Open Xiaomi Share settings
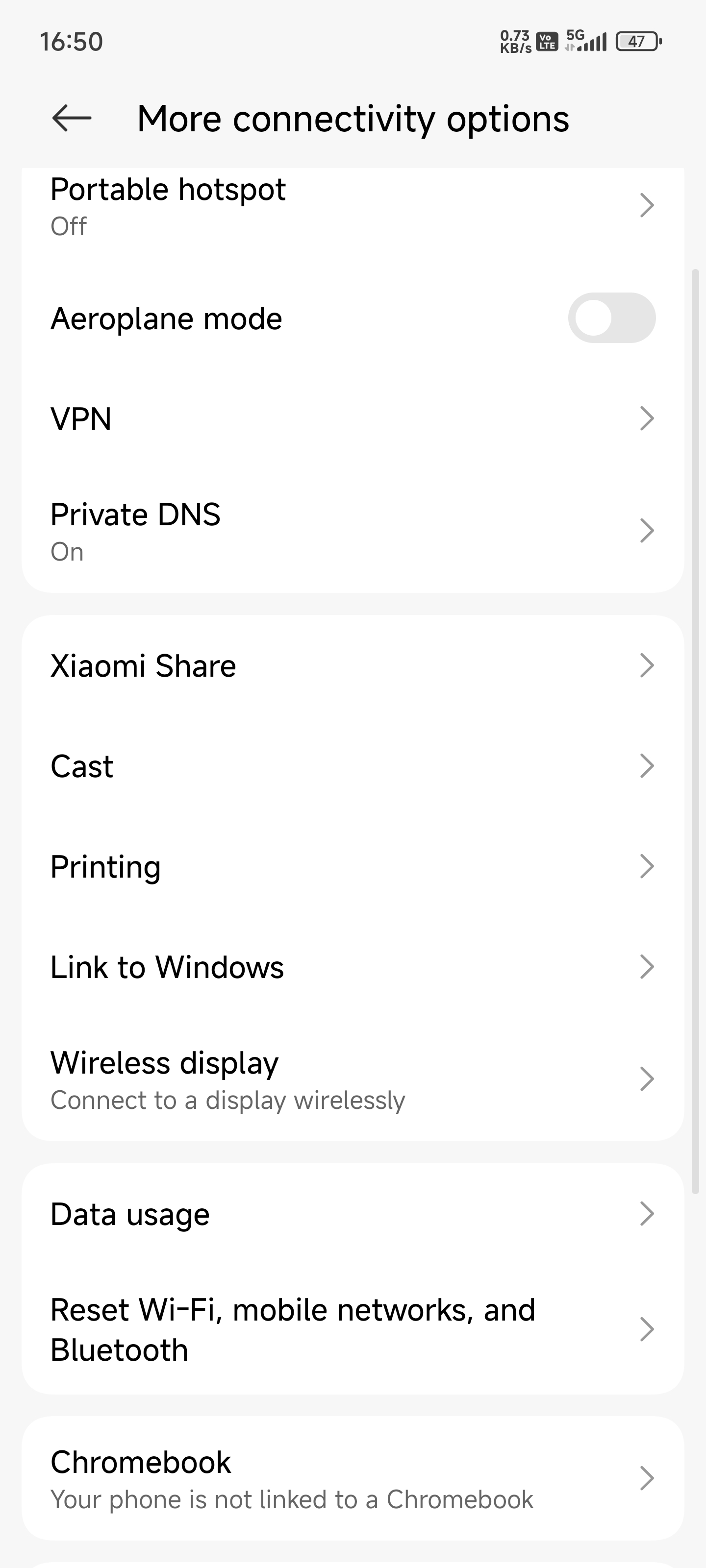 pos(353,665)
